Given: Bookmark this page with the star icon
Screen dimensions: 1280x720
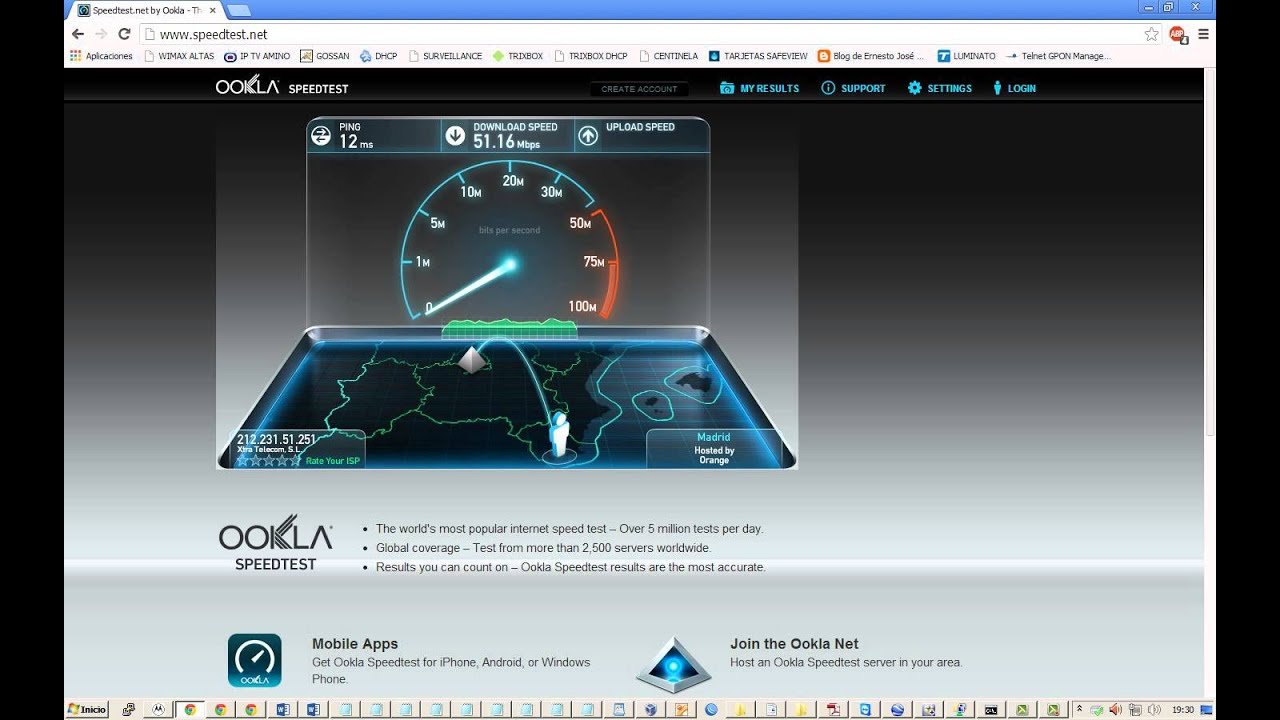Looking at the screenshot, I should click(x=1151, y=34).
